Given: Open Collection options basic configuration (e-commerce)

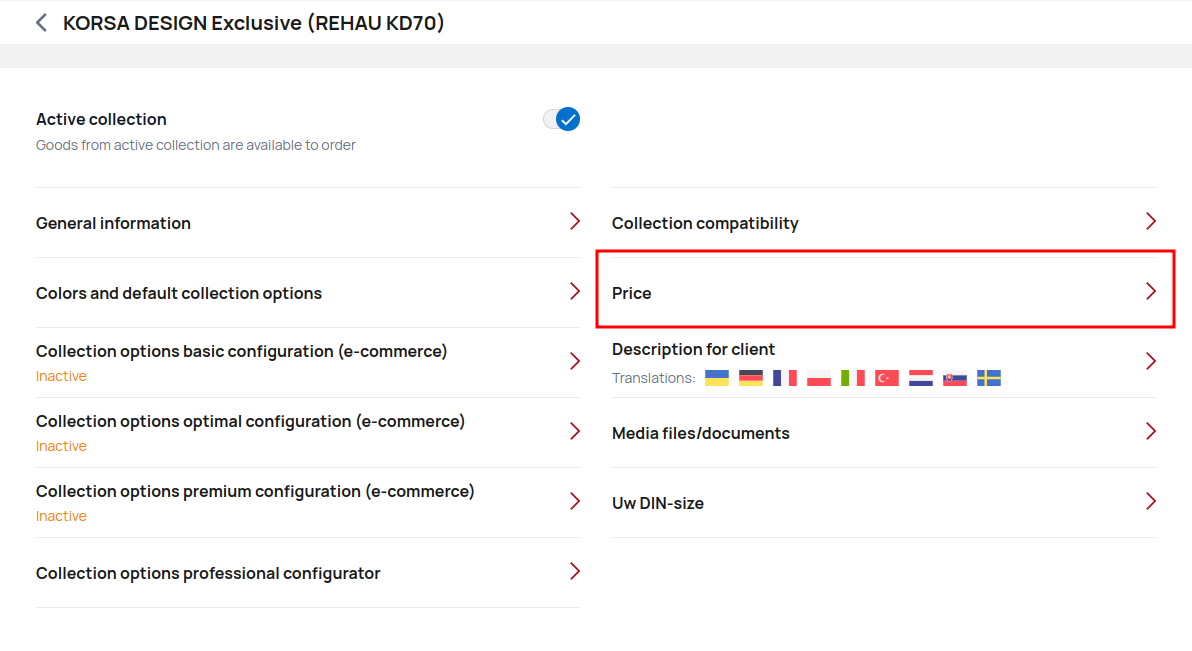Looking at the screenshot, I should point(307,363).
